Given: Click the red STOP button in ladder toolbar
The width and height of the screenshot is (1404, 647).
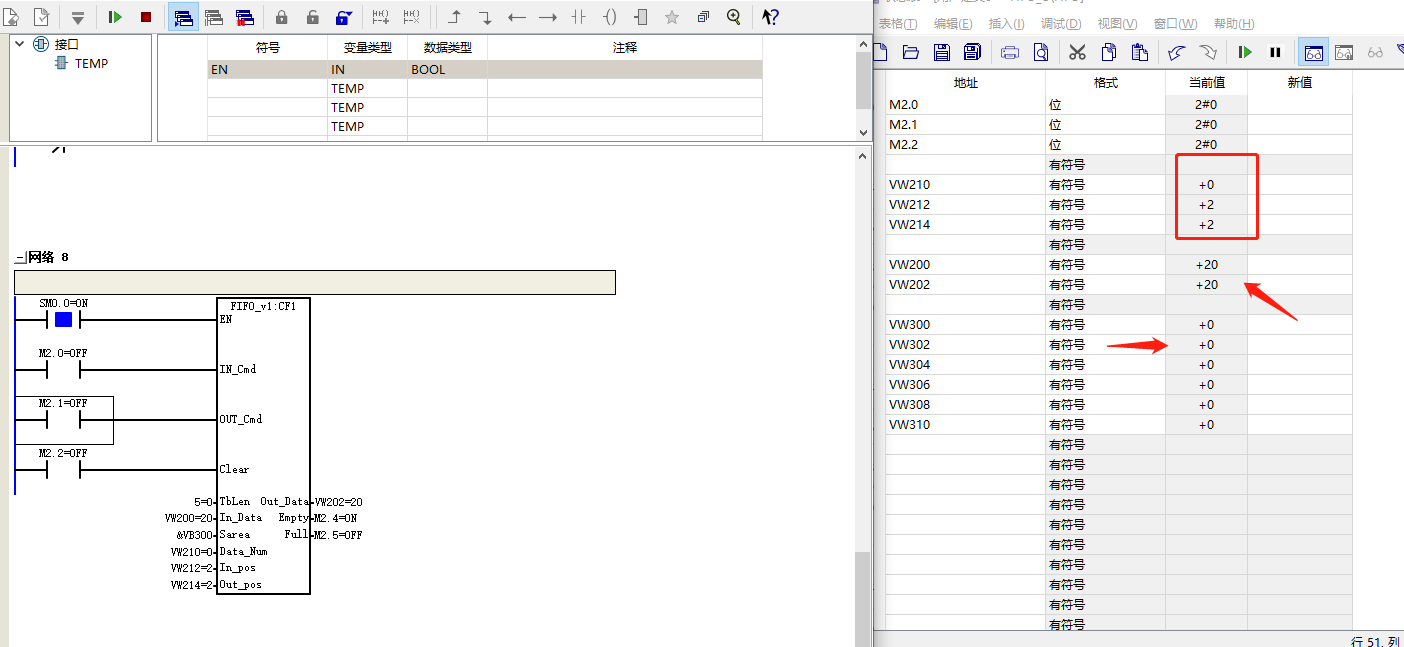Looking at the screenshot, I should (146, 17).
